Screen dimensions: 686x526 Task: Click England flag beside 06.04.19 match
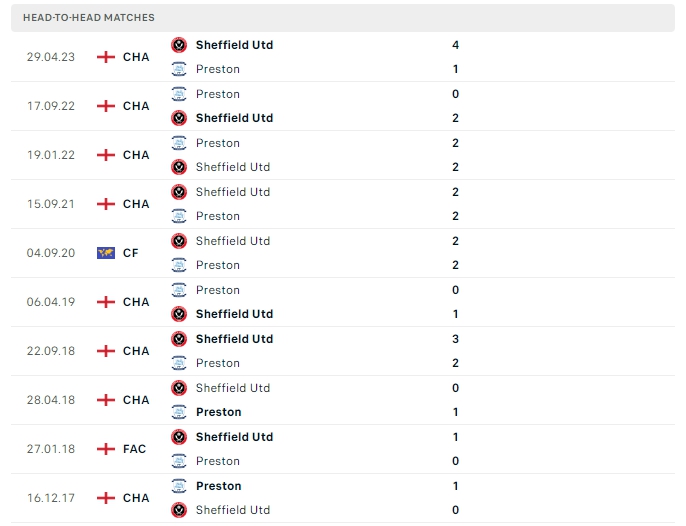coord(106,302)
